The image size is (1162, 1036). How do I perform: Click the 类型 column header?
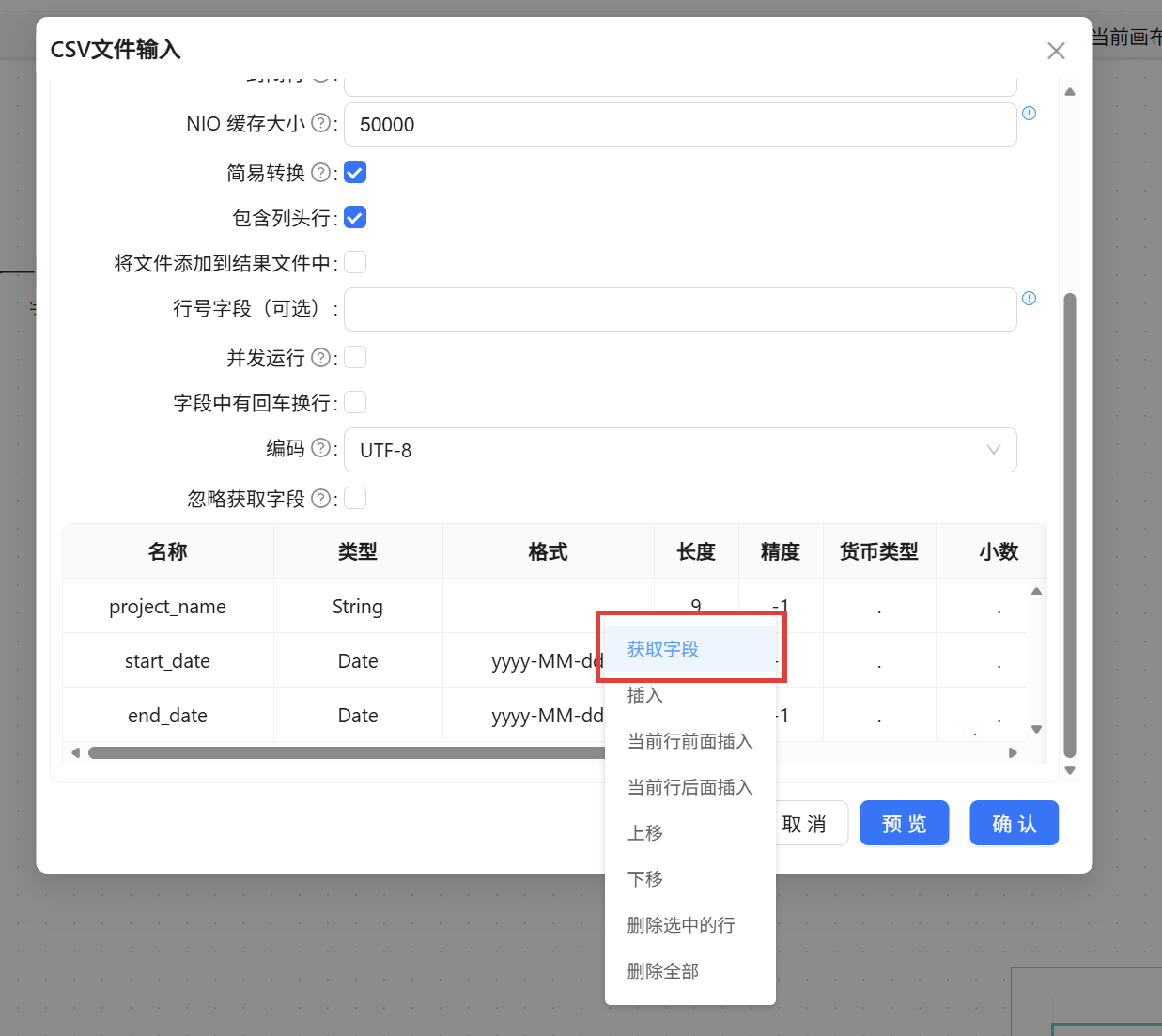pos(358,551)
